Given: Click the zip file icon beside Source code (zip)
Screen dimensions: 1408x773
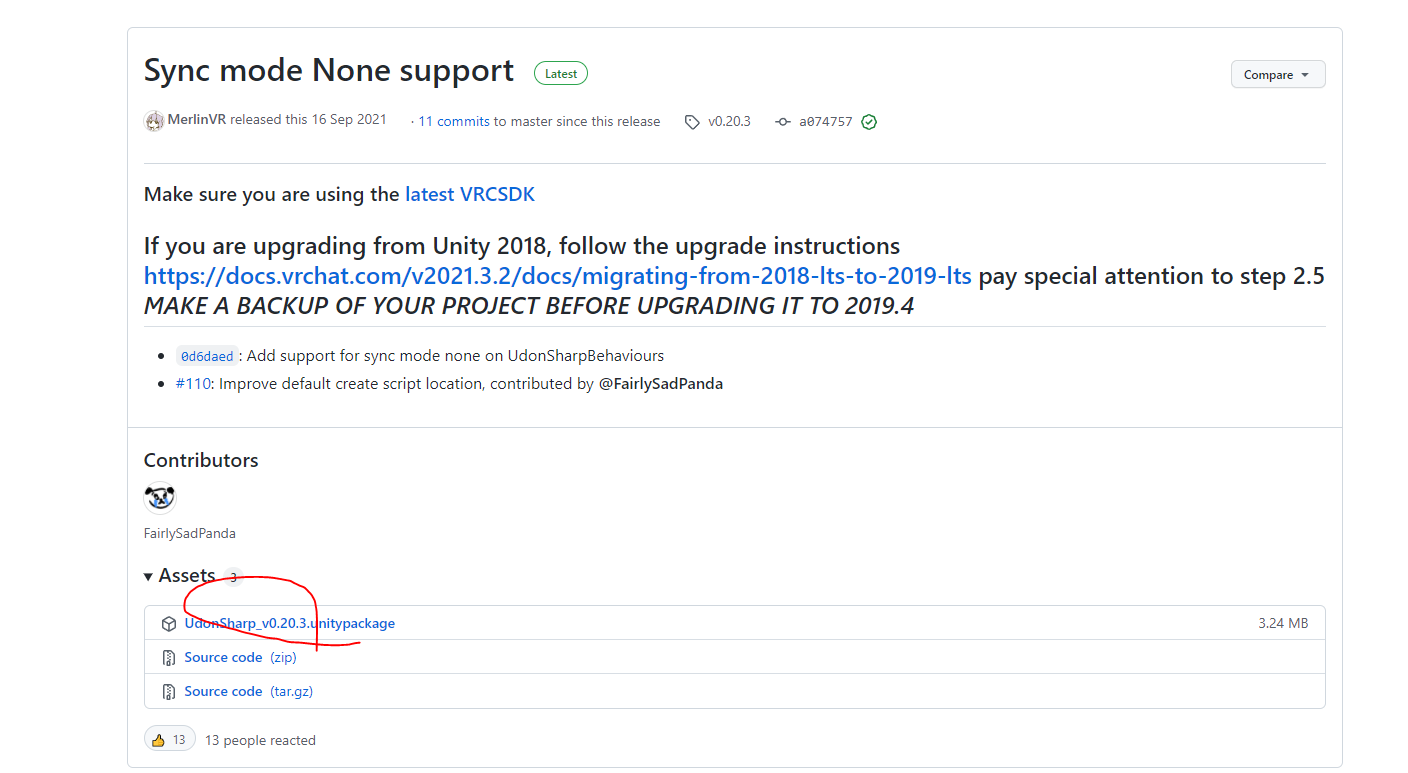Looking at the screenshot, I should click(x=168, y=658).
